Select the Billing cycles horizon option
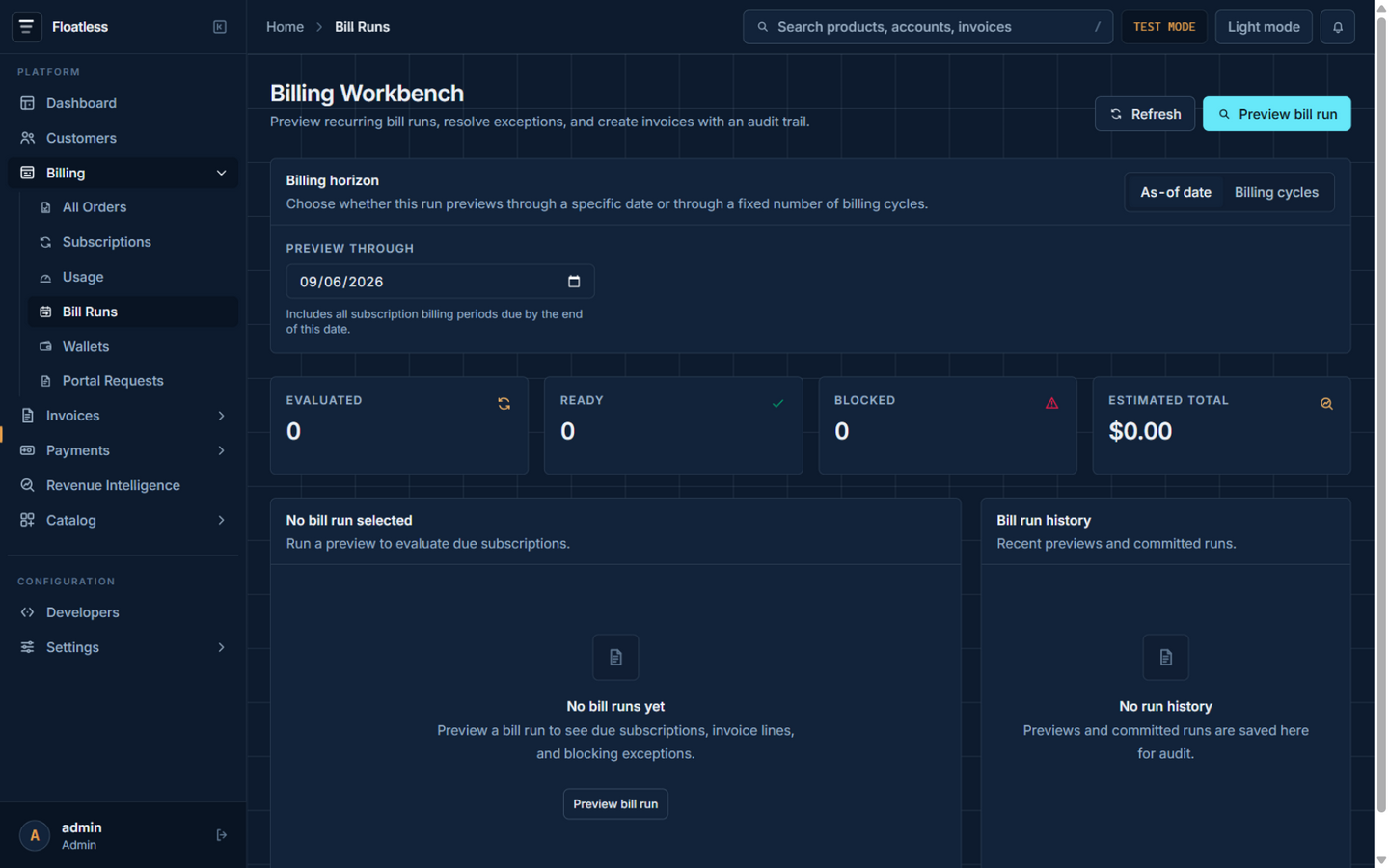 pyautogui.click(x=1275, y=192)
